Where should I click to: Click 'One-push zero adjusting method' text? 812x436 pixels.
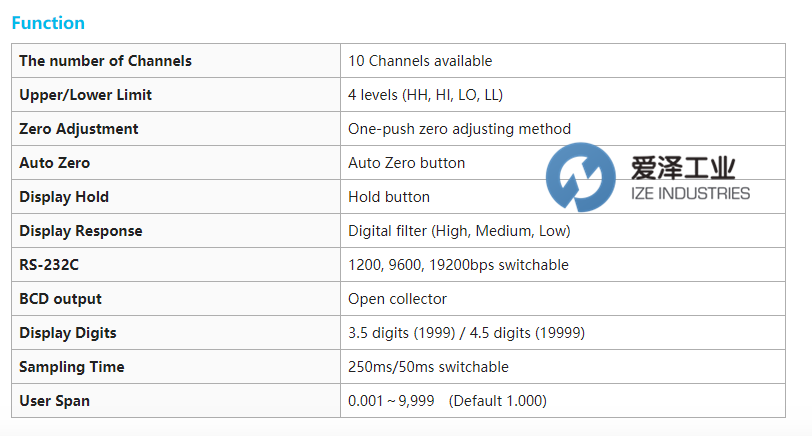(459, 129)
